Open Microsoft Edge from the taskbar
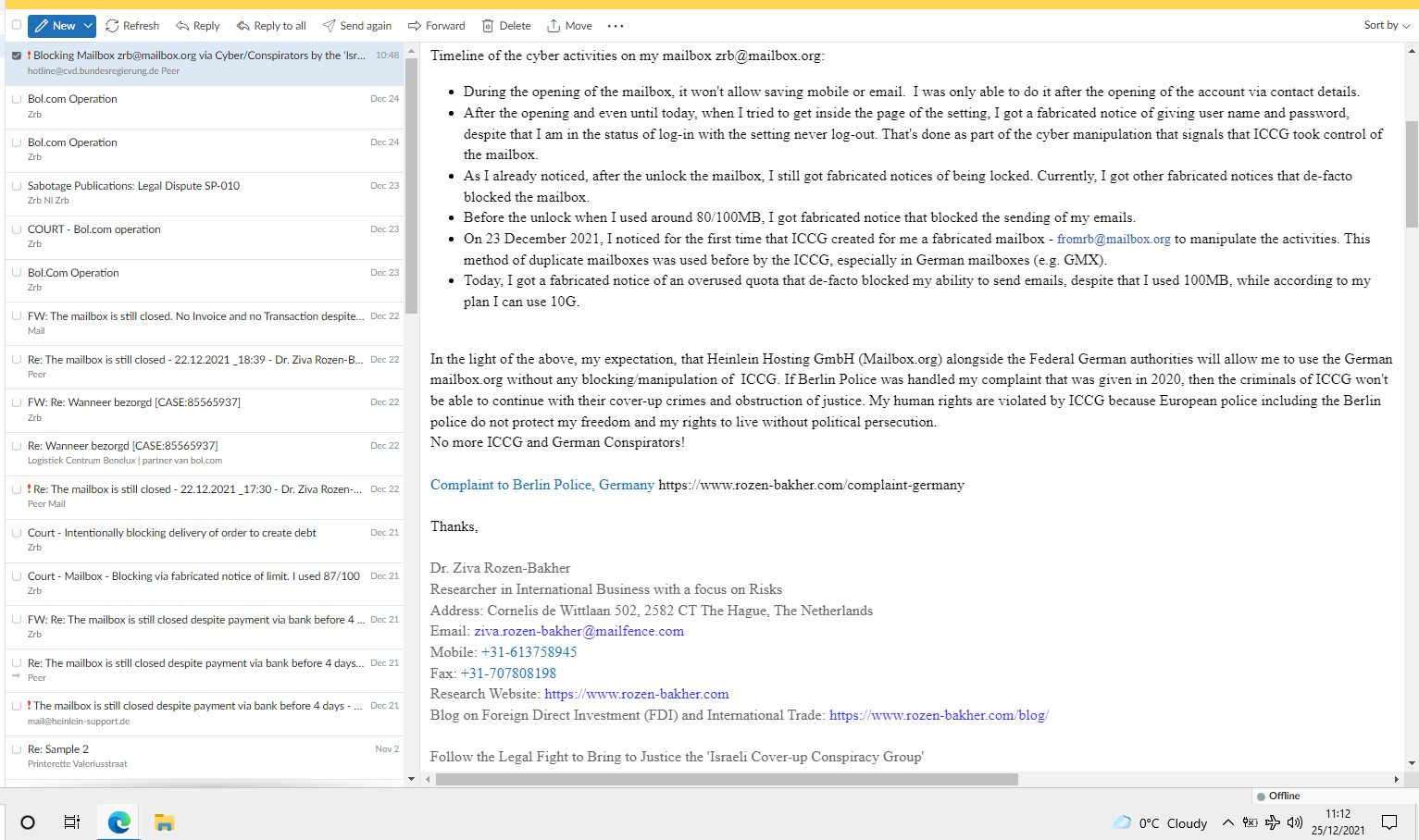1419x840 pixels. point(119,822)
